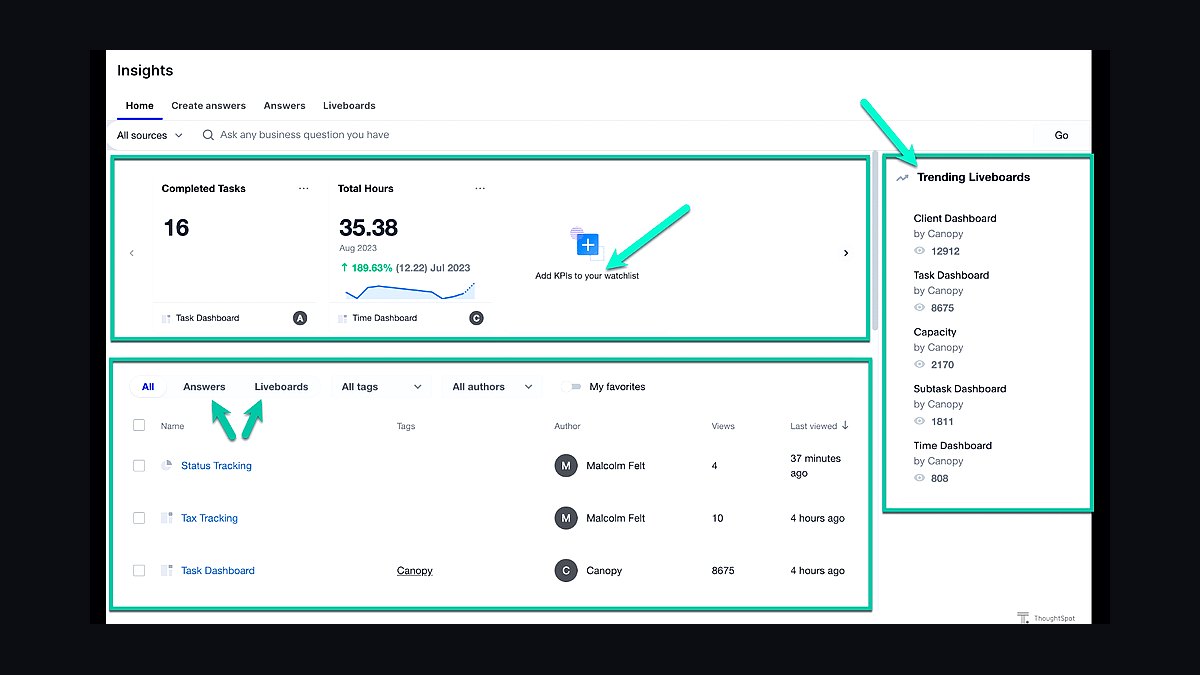Click the Author column header
The image size is (1200, 675).
(x=567, y=426)
